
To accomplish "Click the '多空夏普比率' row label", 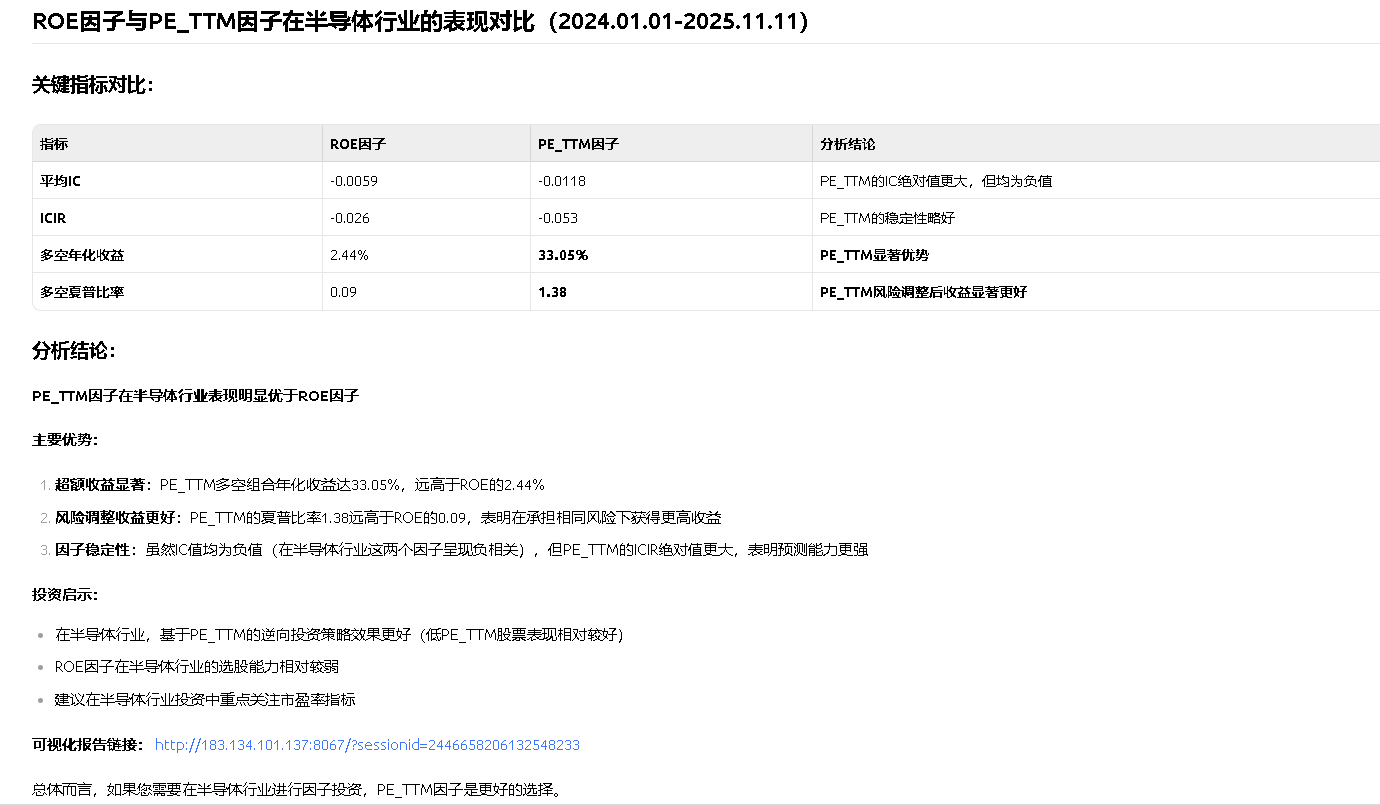I will 82,292.
